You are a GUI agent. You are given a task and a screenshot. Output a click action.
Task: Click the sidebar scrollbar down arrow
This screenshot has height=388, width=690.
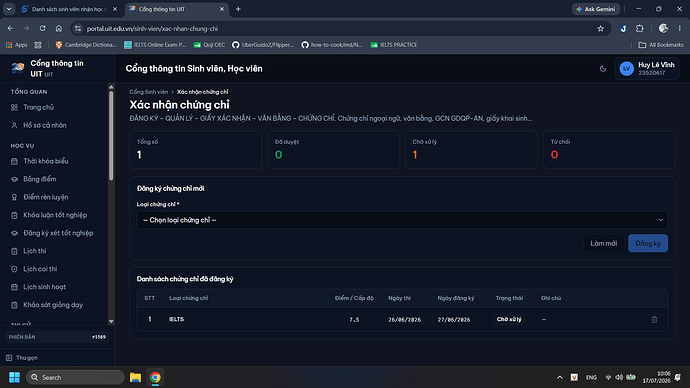111,322
